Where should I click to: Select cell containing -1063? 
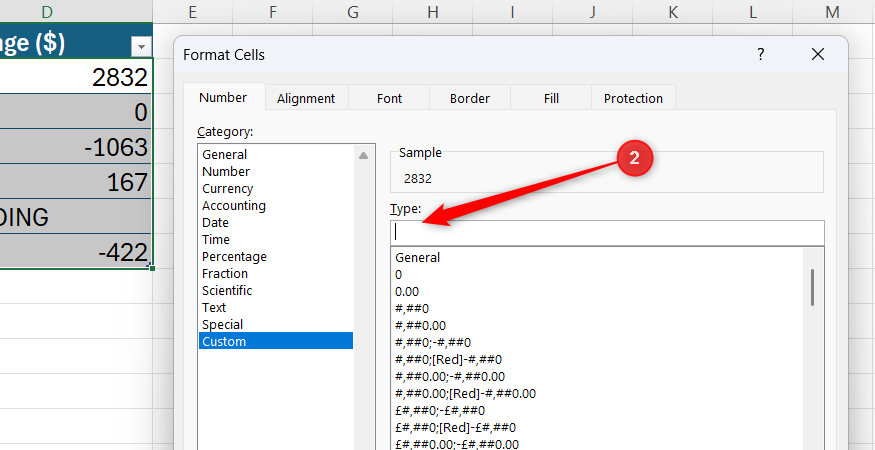(x=76, y=147)
